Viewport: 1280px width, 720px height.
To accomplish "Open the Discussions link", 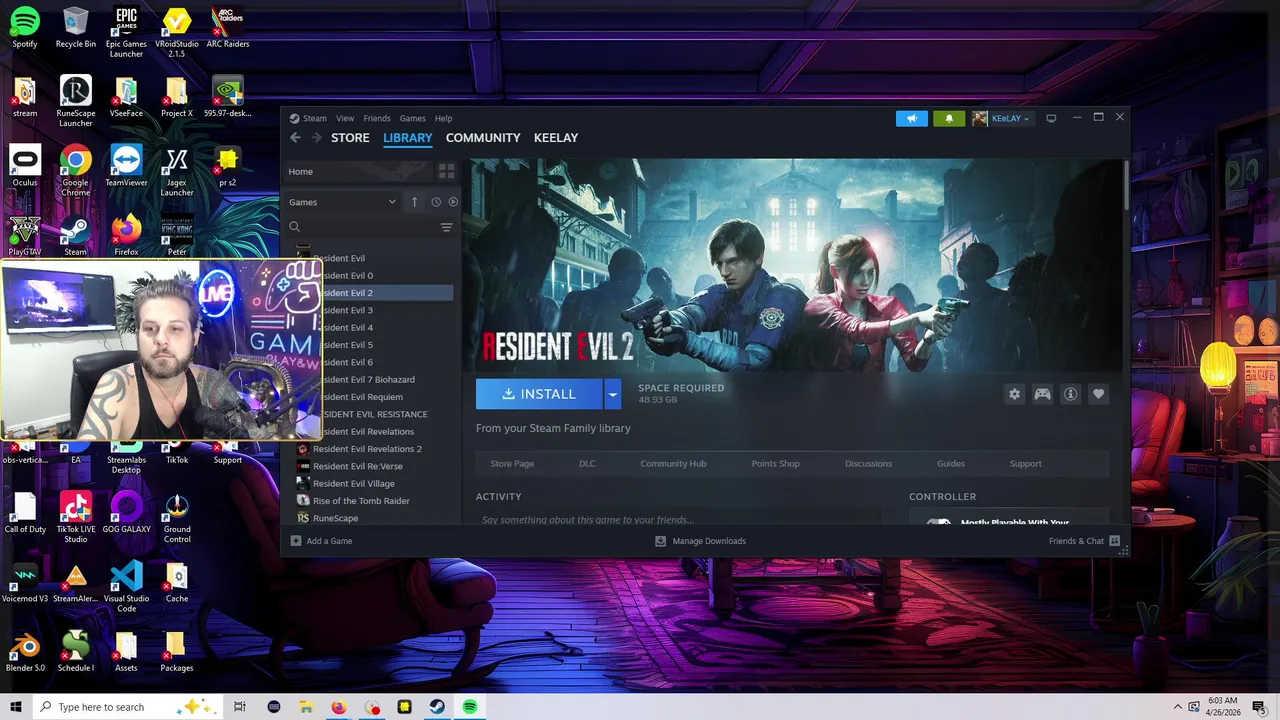I will point(868,464).
